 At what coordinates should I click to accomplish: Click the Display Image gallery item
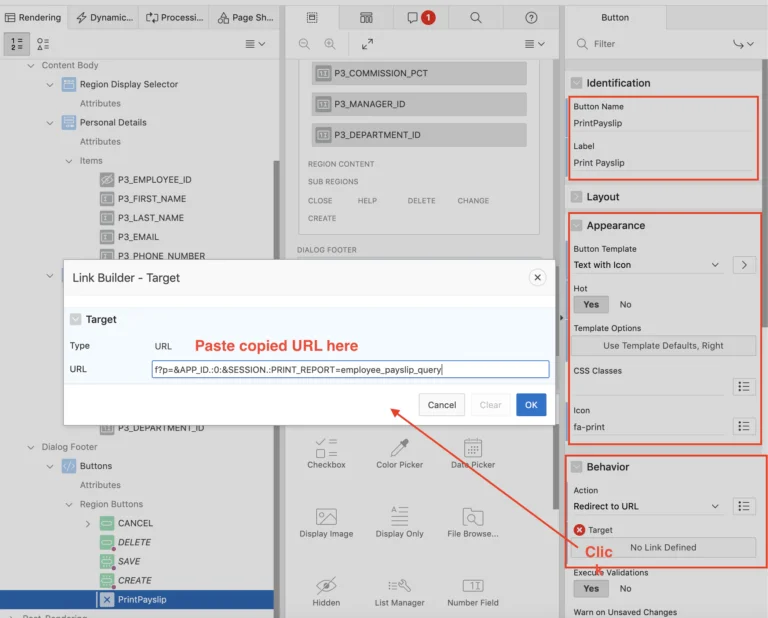coord(326,522)
